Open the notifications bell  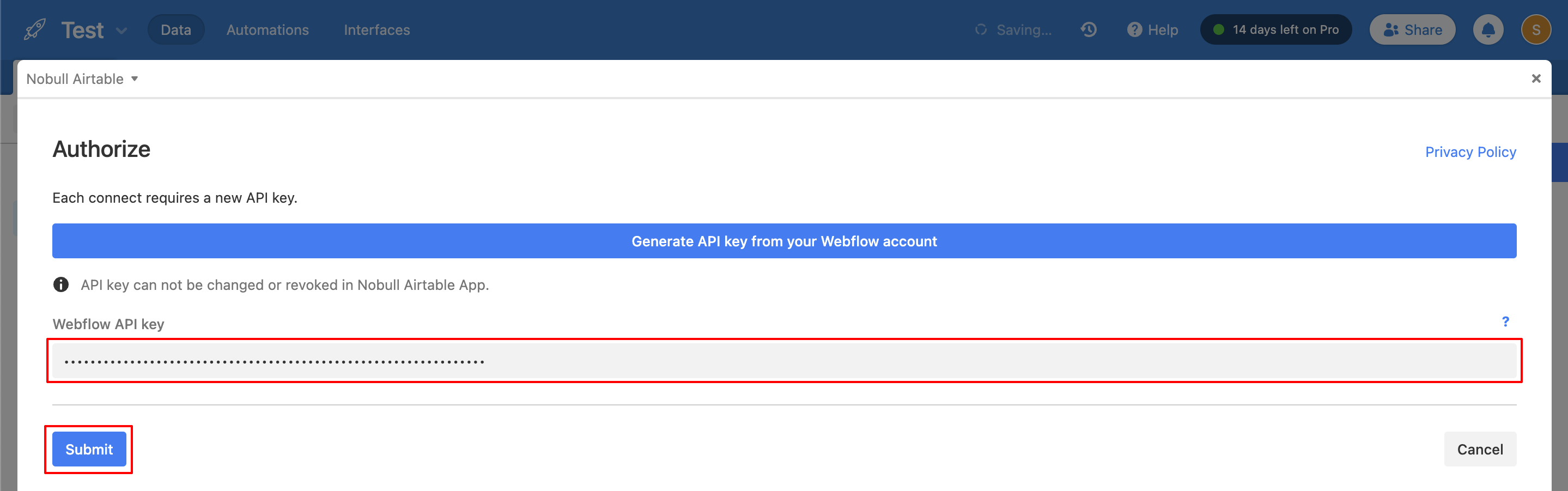[1488, 30]
